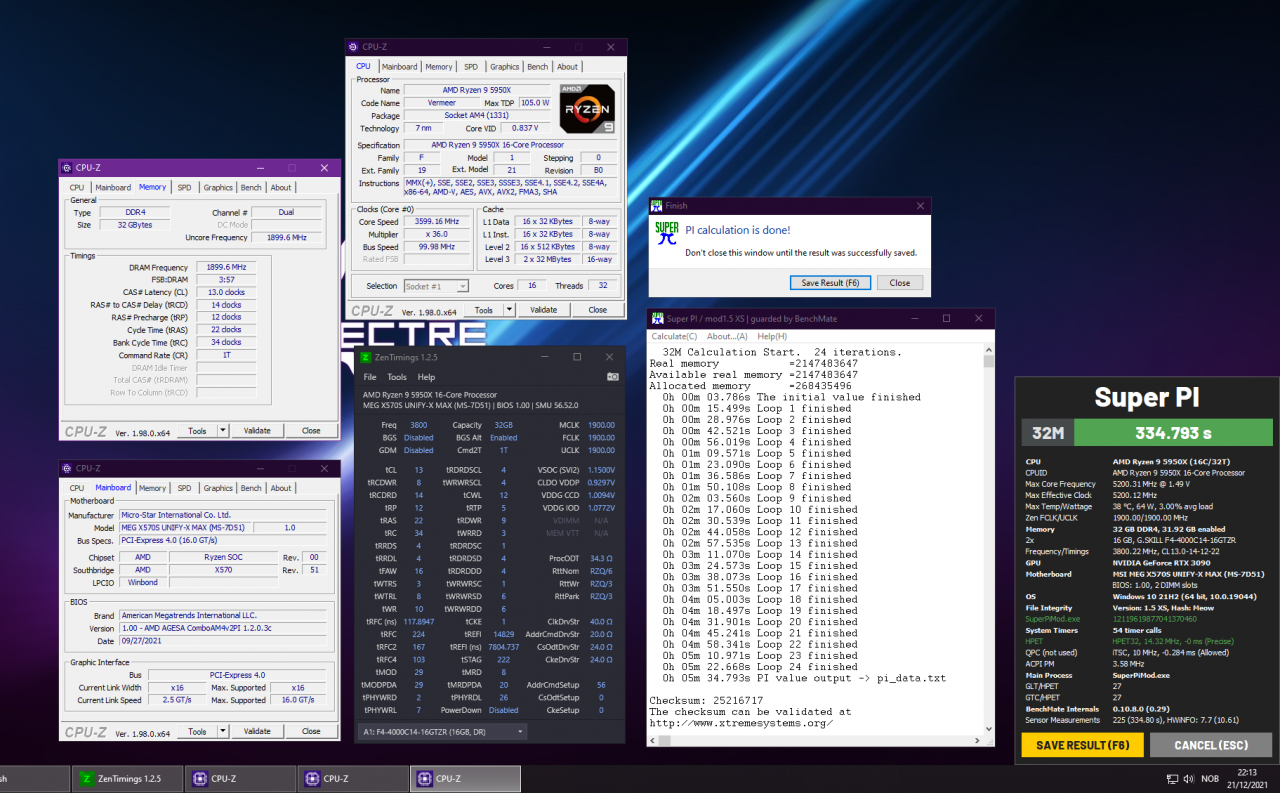Open the Graphics tab in CPU-Z Memory window
This screenshot has height=793, width=1280.
click(x=218, y=187)
